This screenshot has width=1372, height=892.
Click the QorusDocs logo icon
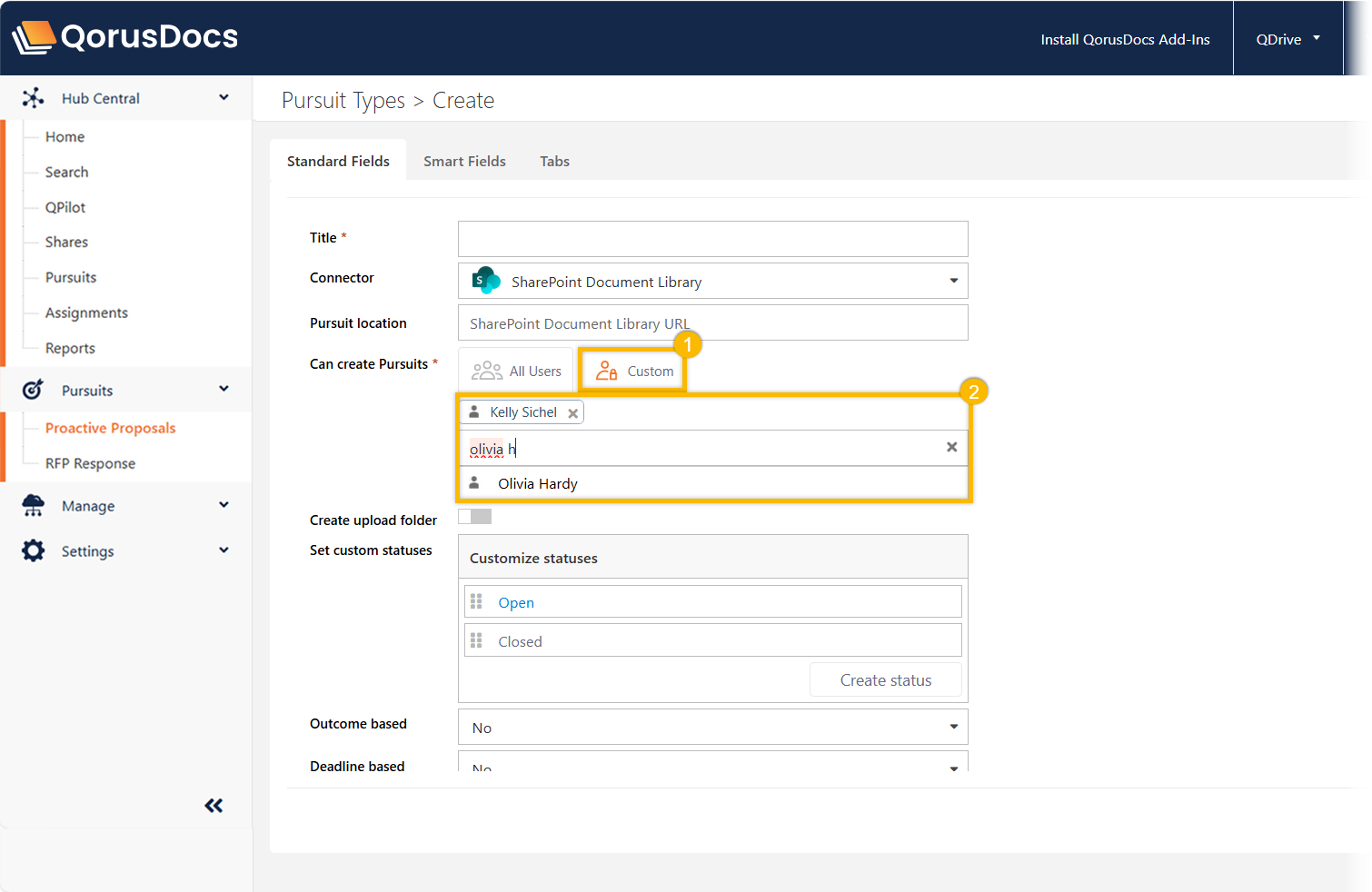tap(34, 37)
